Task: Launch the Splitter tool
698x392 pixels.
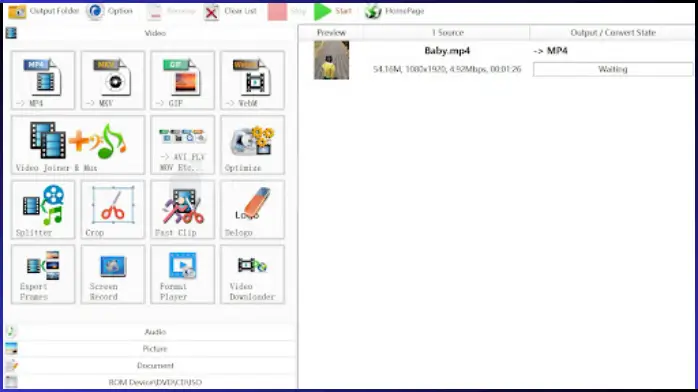Action: 43,210
